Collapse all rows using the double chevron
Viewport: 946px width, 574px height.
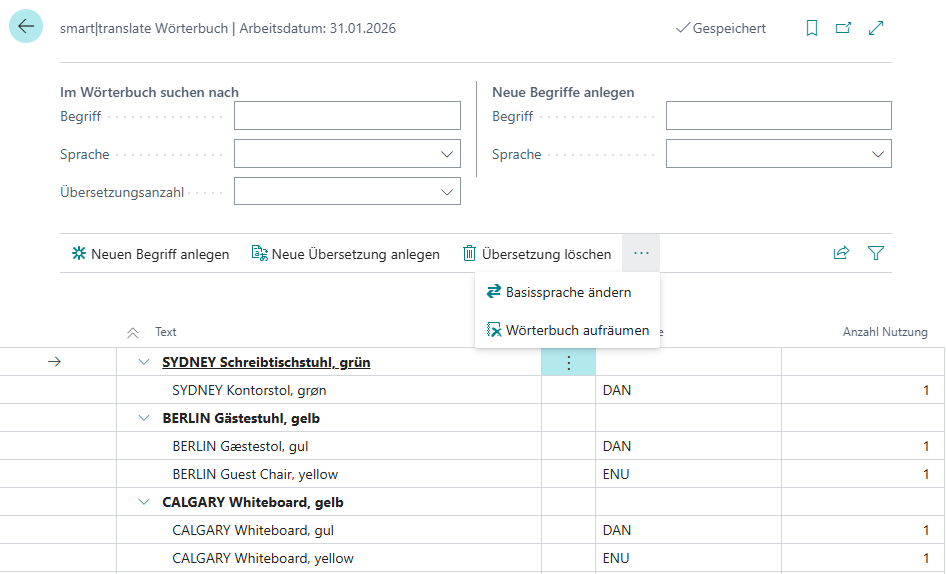[133, 332]
